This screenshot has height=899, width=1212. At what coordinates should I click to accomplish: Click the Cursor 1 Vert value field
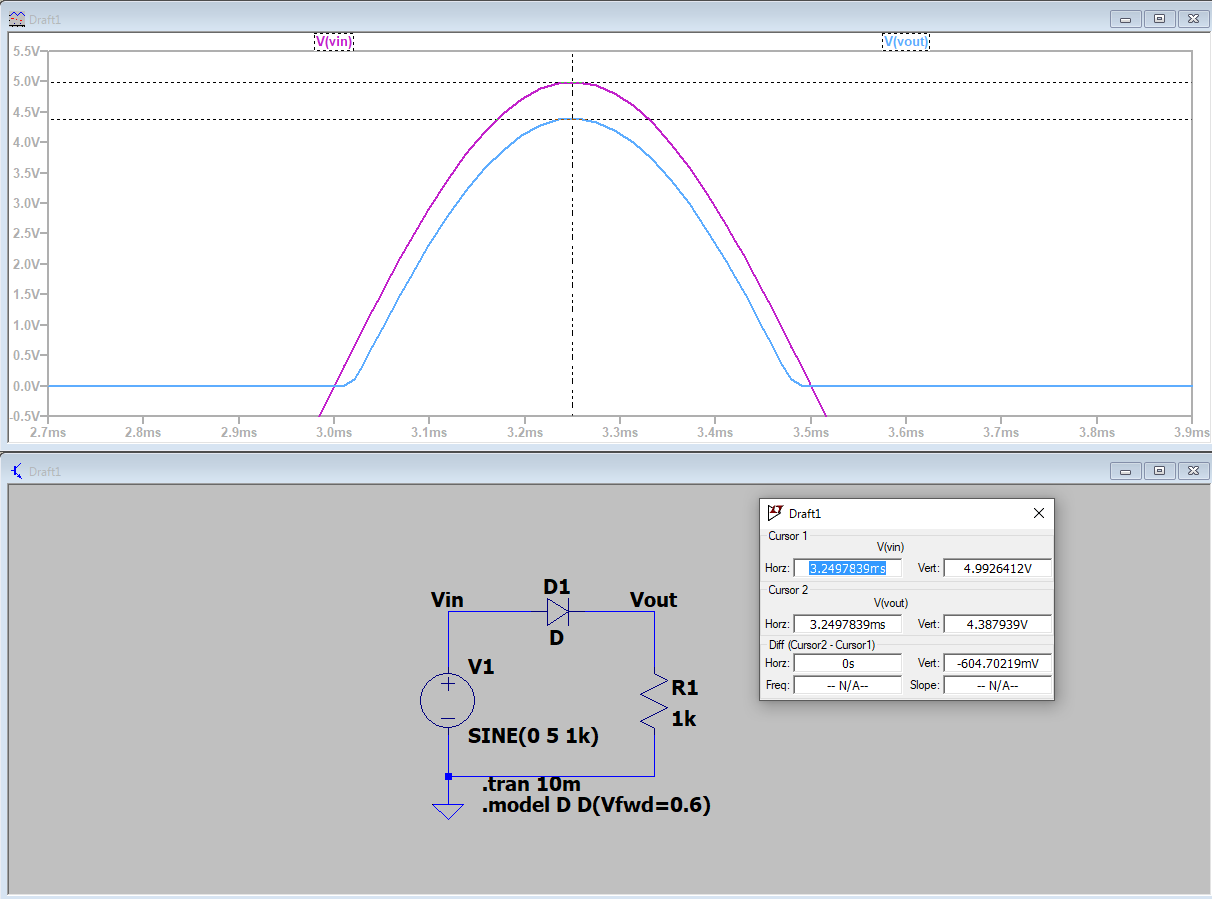(997, 568)
